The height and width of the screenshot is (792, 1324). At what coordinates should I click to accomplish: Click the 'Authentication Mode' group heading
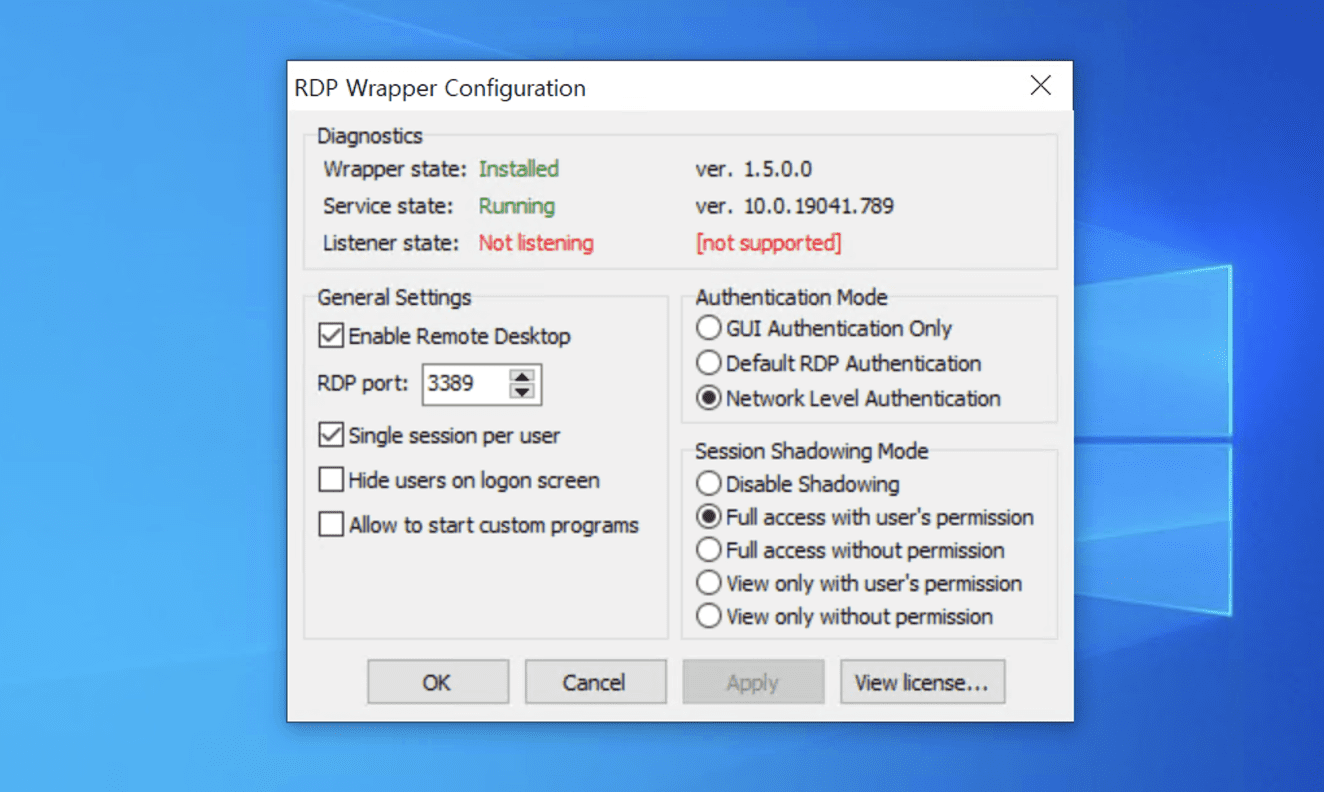coord(792,297)
